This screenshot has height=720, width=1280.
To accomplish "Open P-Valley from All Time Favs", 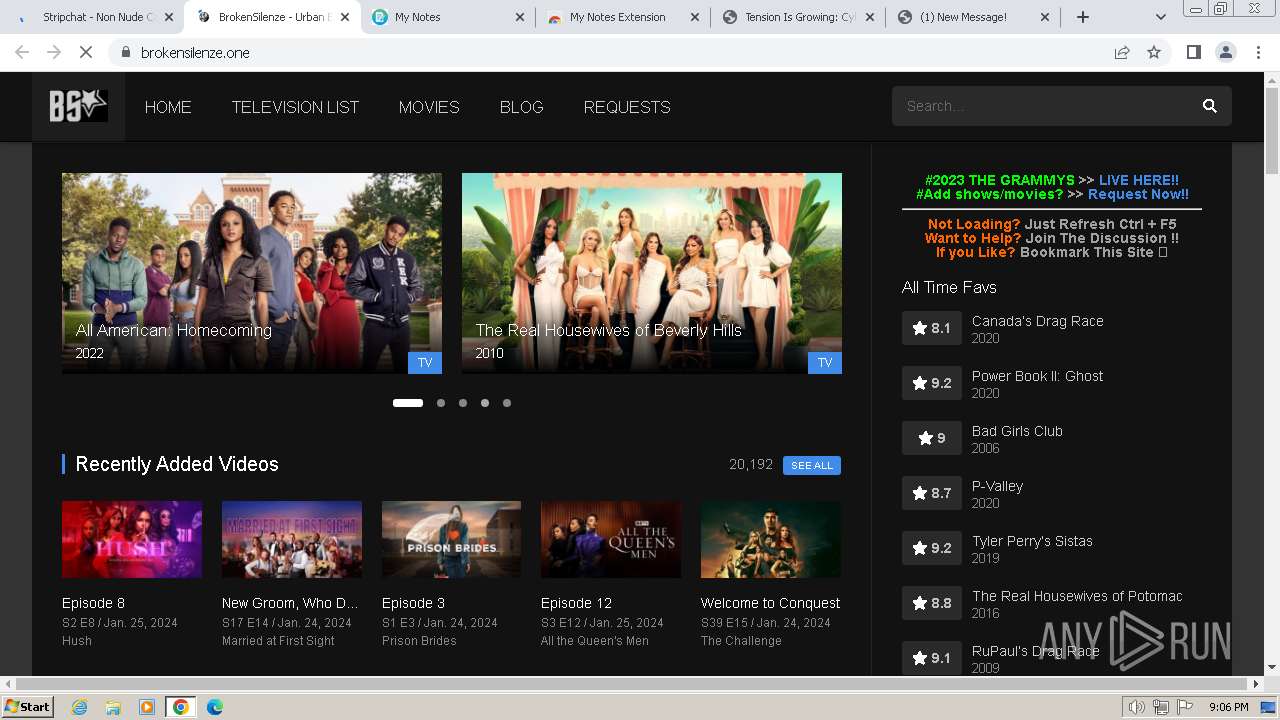I will pos(997,486).
